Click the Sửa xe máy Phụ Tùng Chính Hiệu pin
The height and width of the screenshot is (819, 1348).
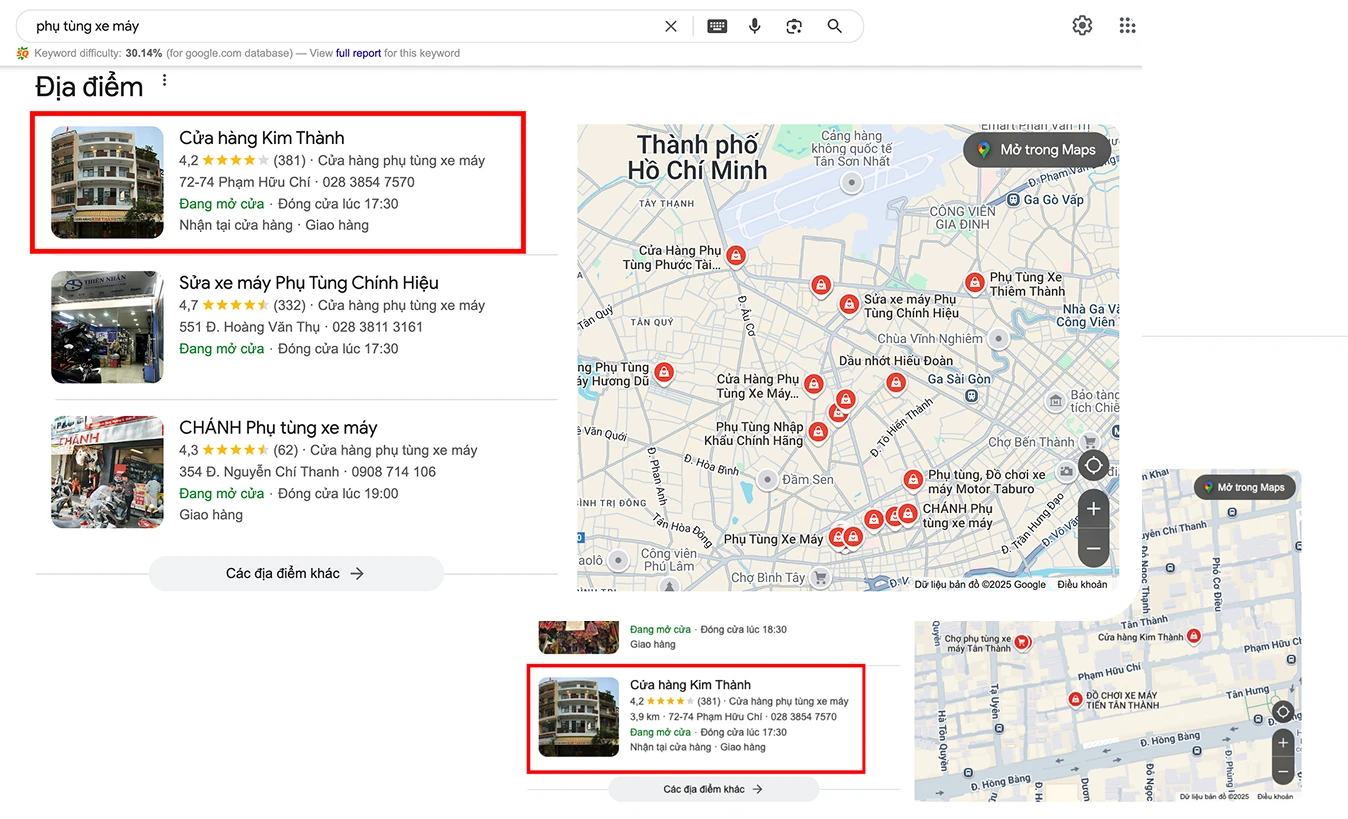(849, 304)
